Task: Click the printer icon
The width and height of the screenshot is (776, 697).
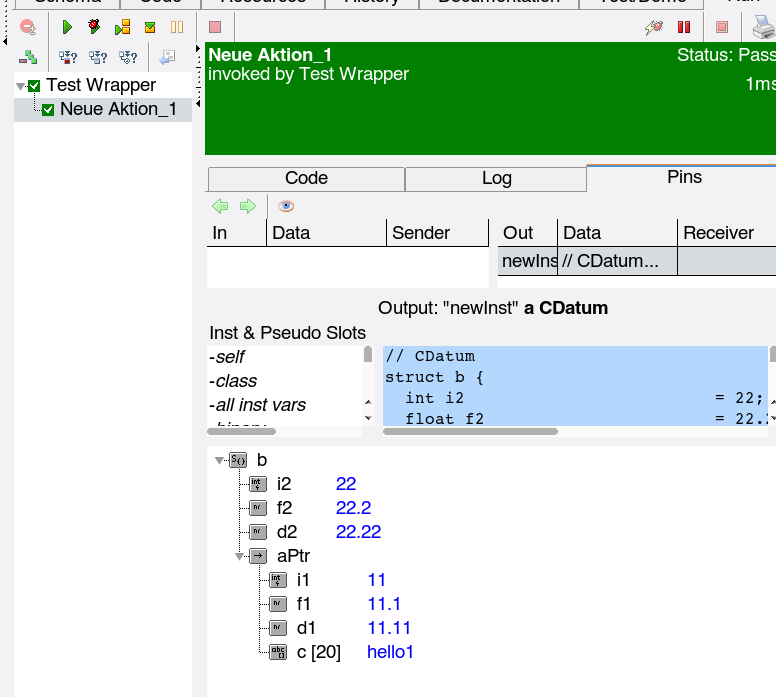Action: pos(763,27)
